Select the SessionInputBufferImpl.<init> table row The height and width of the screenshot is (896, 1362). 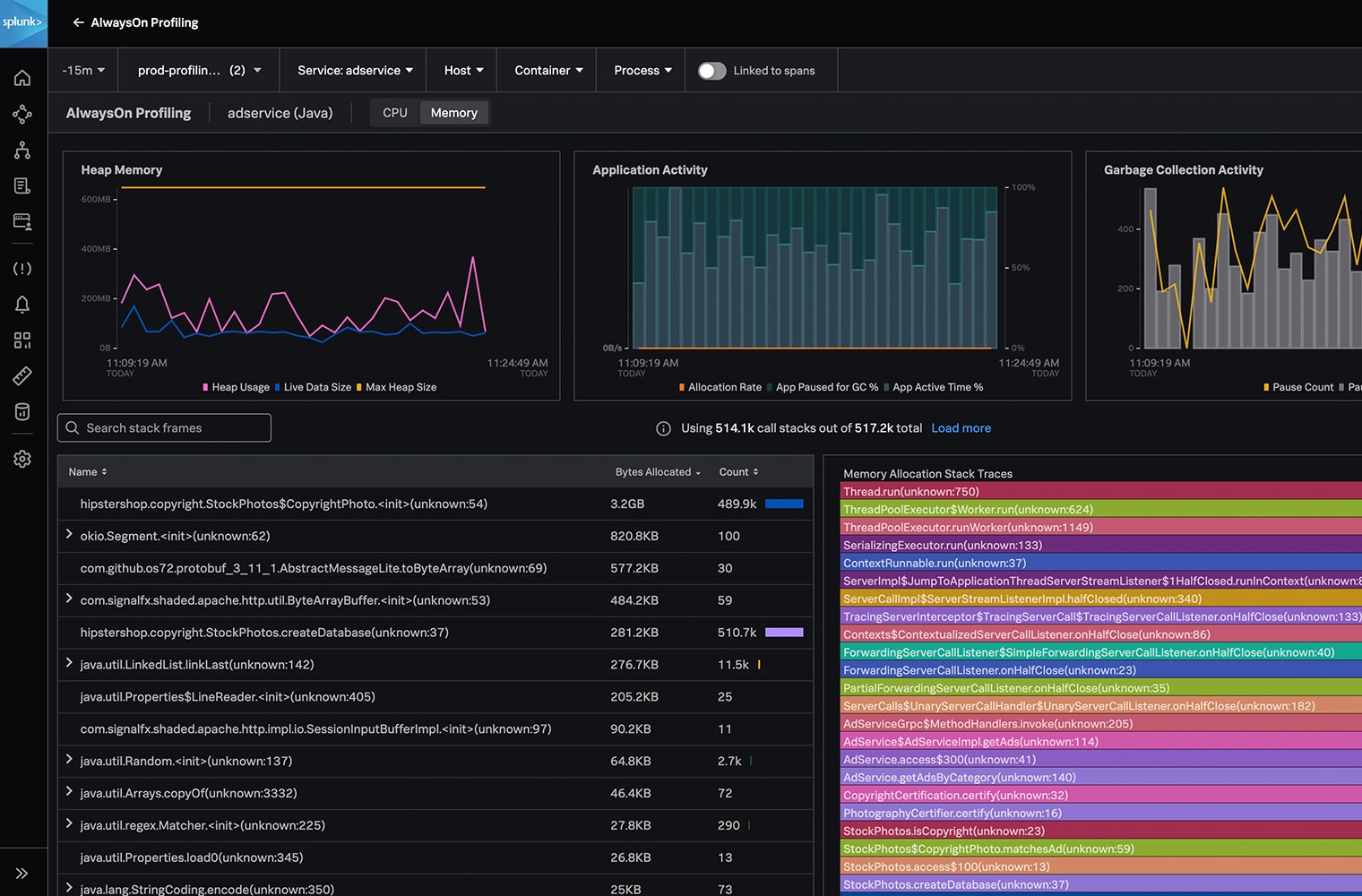click(435, 728)
